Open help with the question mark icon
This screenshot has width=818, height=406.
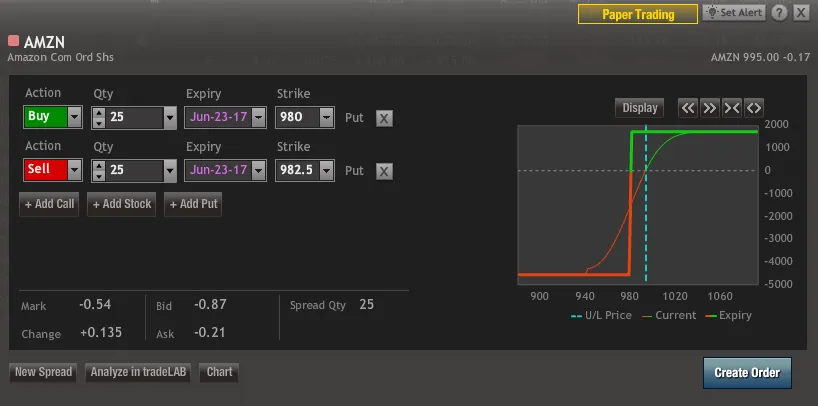[x=779, y=13]
